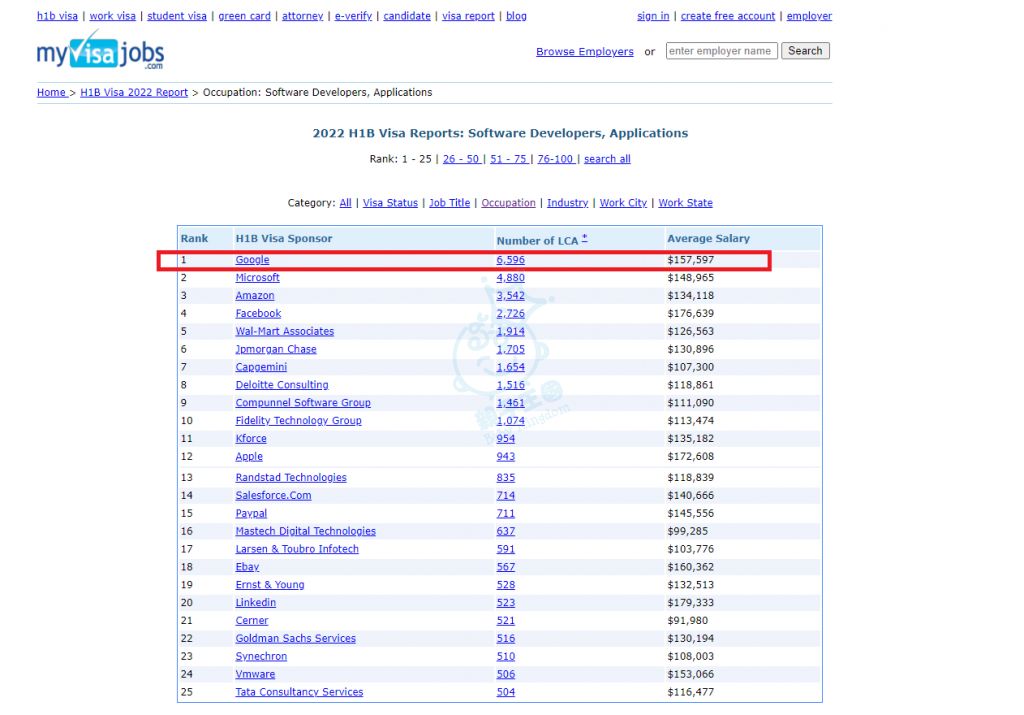Click the sign in link
Image resolution: width=1024 pixels, height=715 pixels.
(653, 16)
